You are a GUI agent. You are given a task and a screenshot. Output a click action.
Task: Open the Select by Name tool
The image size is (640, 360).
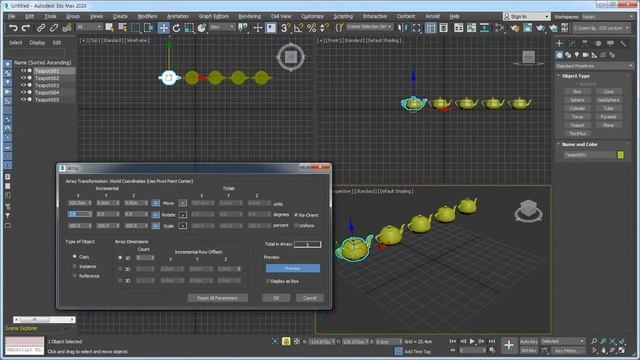(122, 28)
